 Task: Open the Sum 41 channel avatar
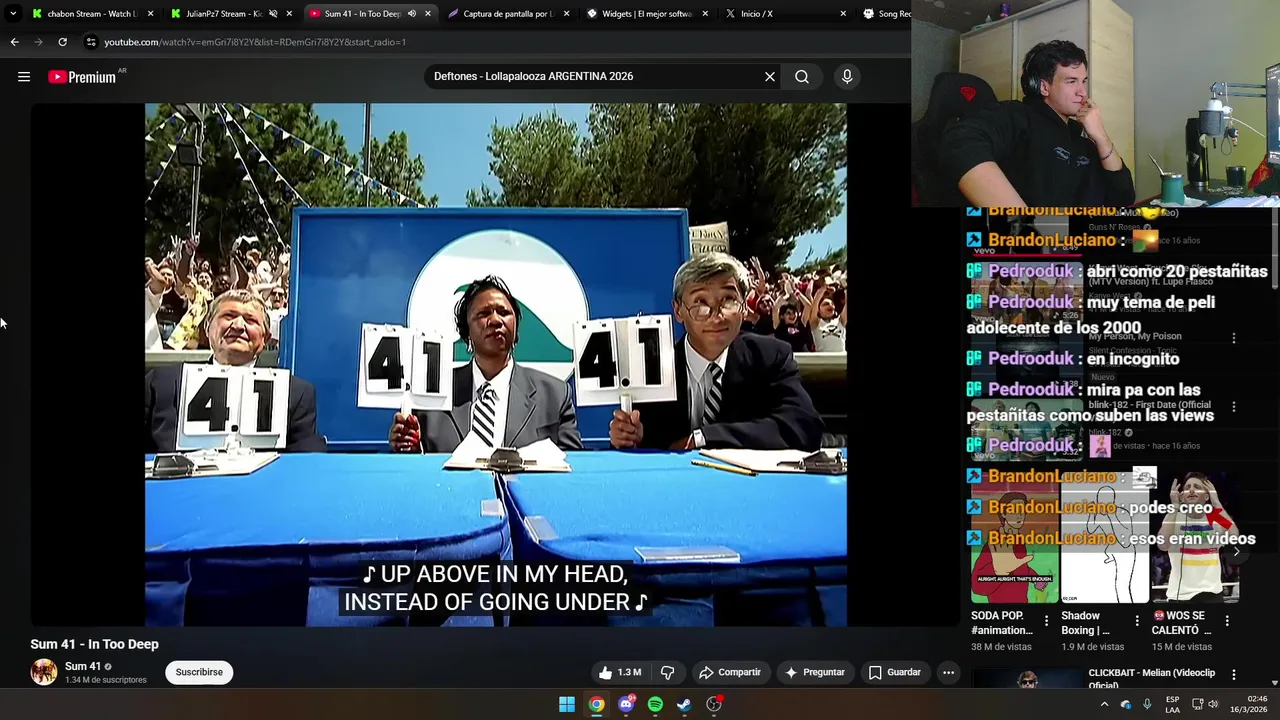(44, 672)
